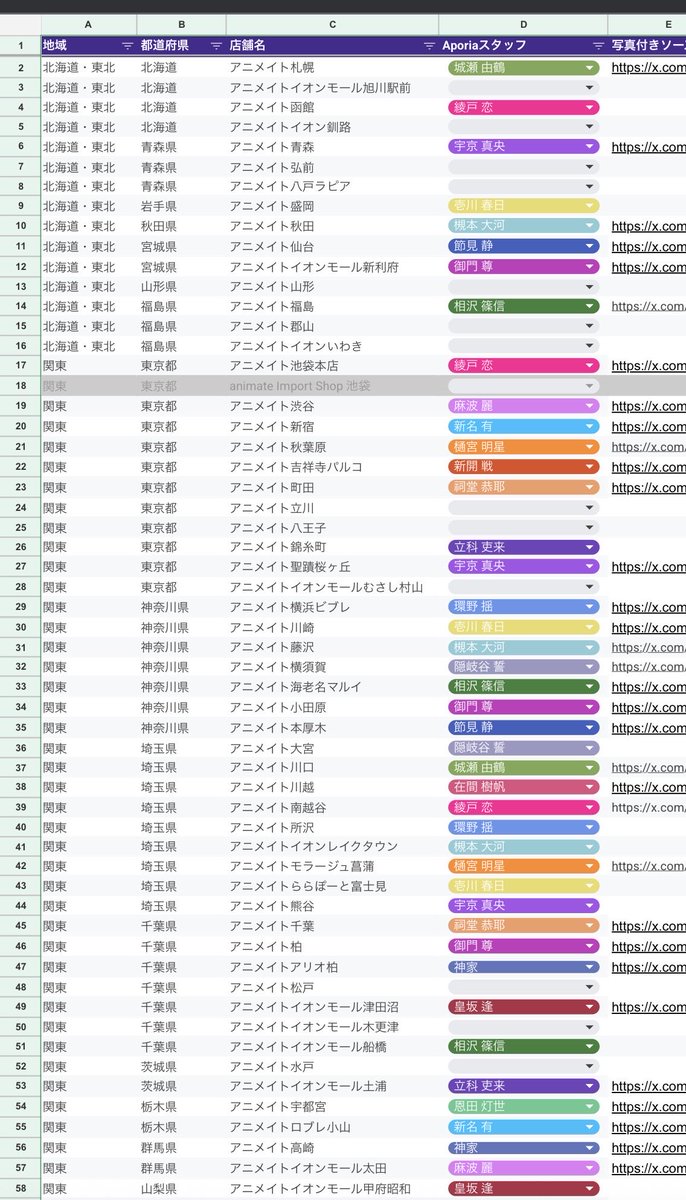Select row 18 by its row number

pyautogui.click(x=20, y=386)
